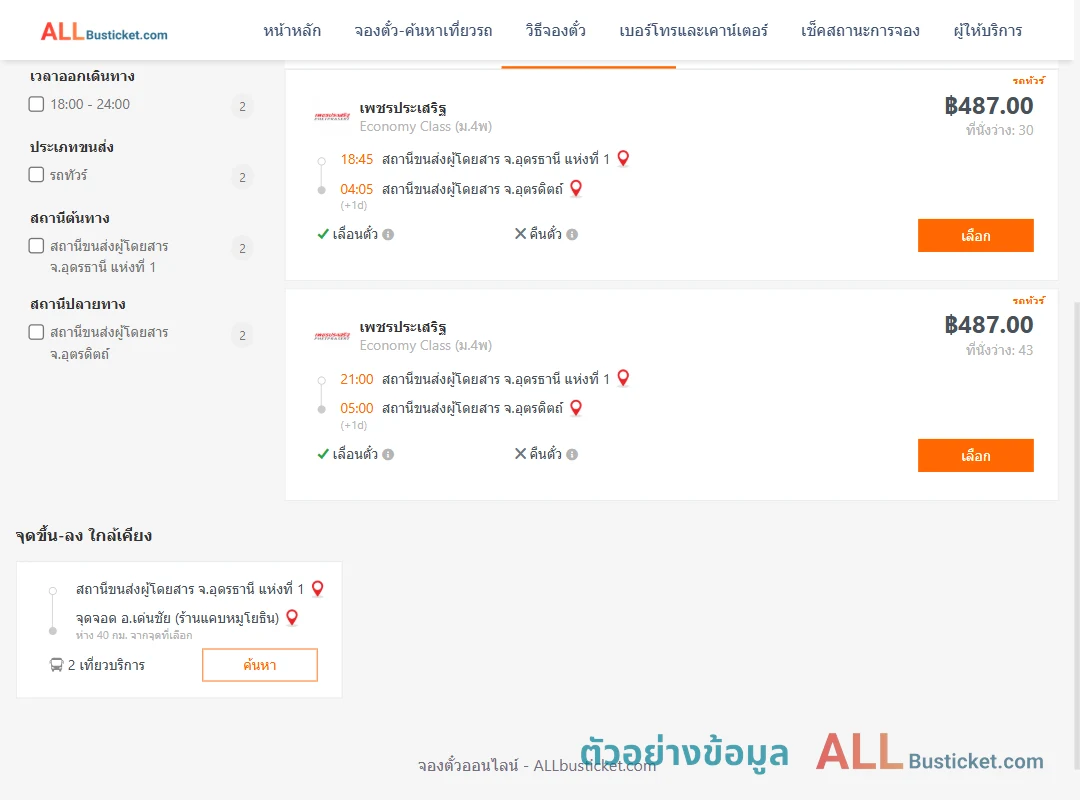
Task: Open วิธีจองตั๋ว menu item
Action: click(x=555, y=30)
